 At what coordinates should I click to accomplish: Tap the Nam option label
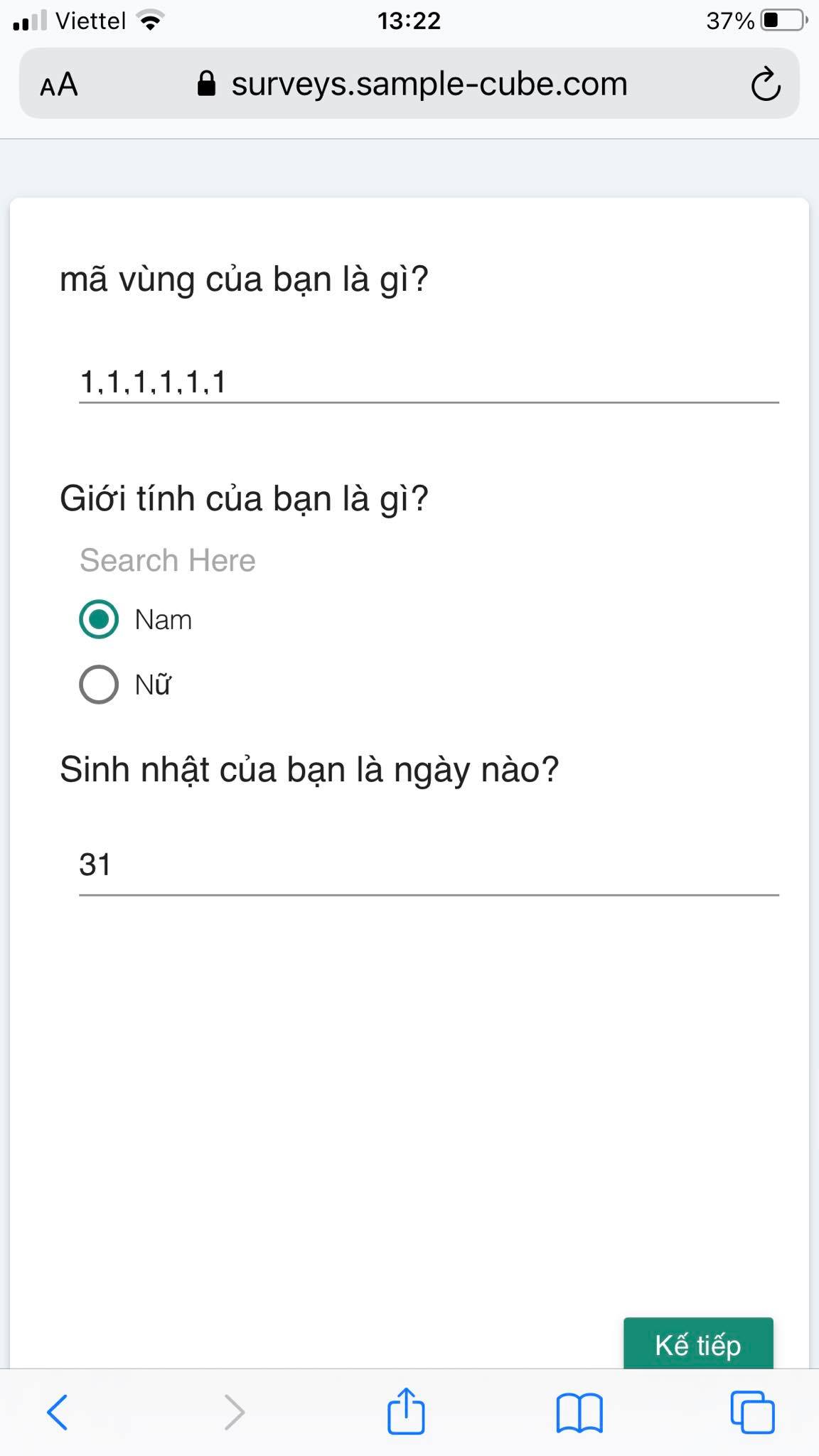click(164, 620)
